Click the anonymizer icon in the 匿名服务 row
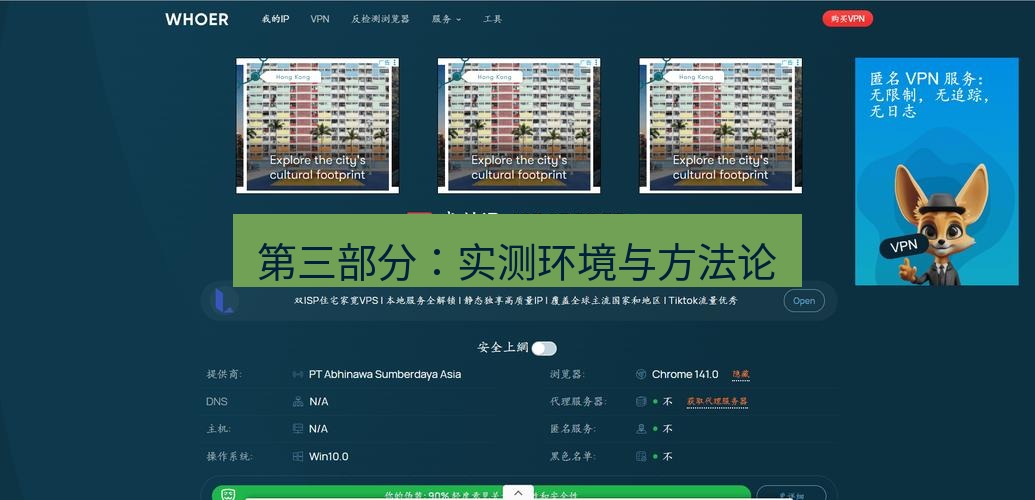This screenshot has width=1035, height=500. pyautogui.click(x=640, y=429)
